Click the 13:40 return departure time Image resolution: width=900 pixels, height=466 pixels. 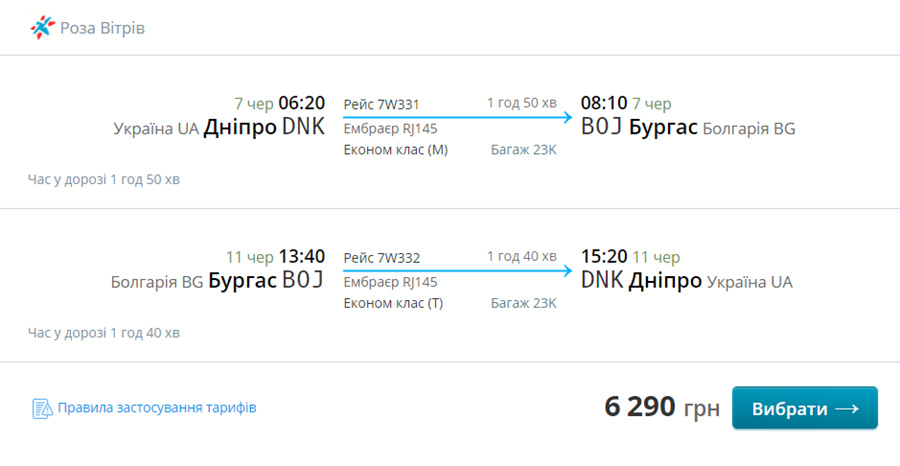(301, 257)
